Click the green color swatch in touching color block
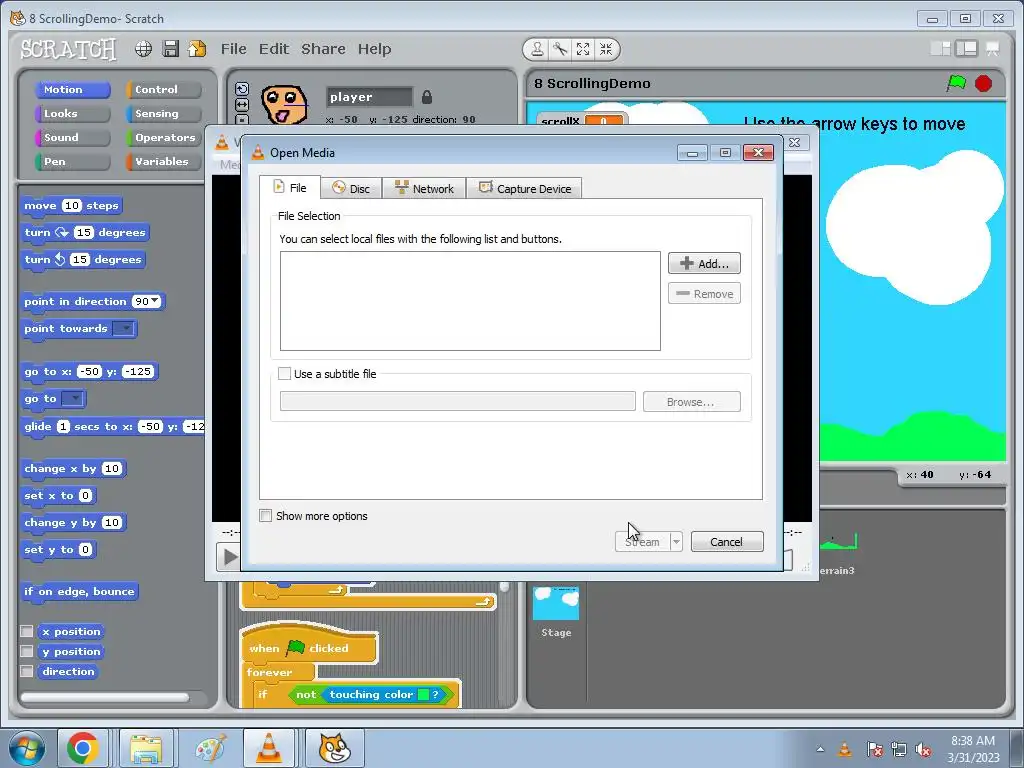 [x=423, y=694]
